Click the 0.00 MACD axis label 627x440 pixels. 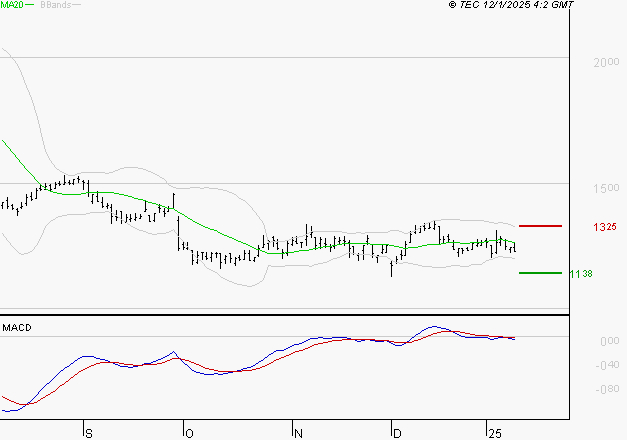coord(608,342)
